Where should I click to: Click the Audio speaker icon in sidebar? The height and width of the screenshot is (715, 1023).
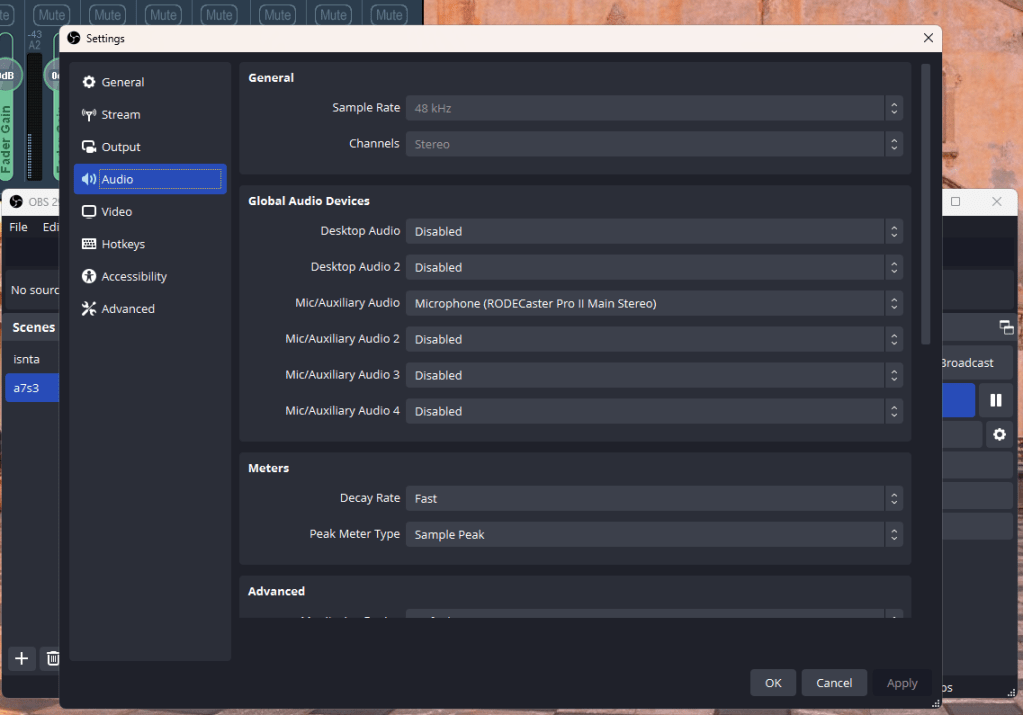[x=89, y=179]
